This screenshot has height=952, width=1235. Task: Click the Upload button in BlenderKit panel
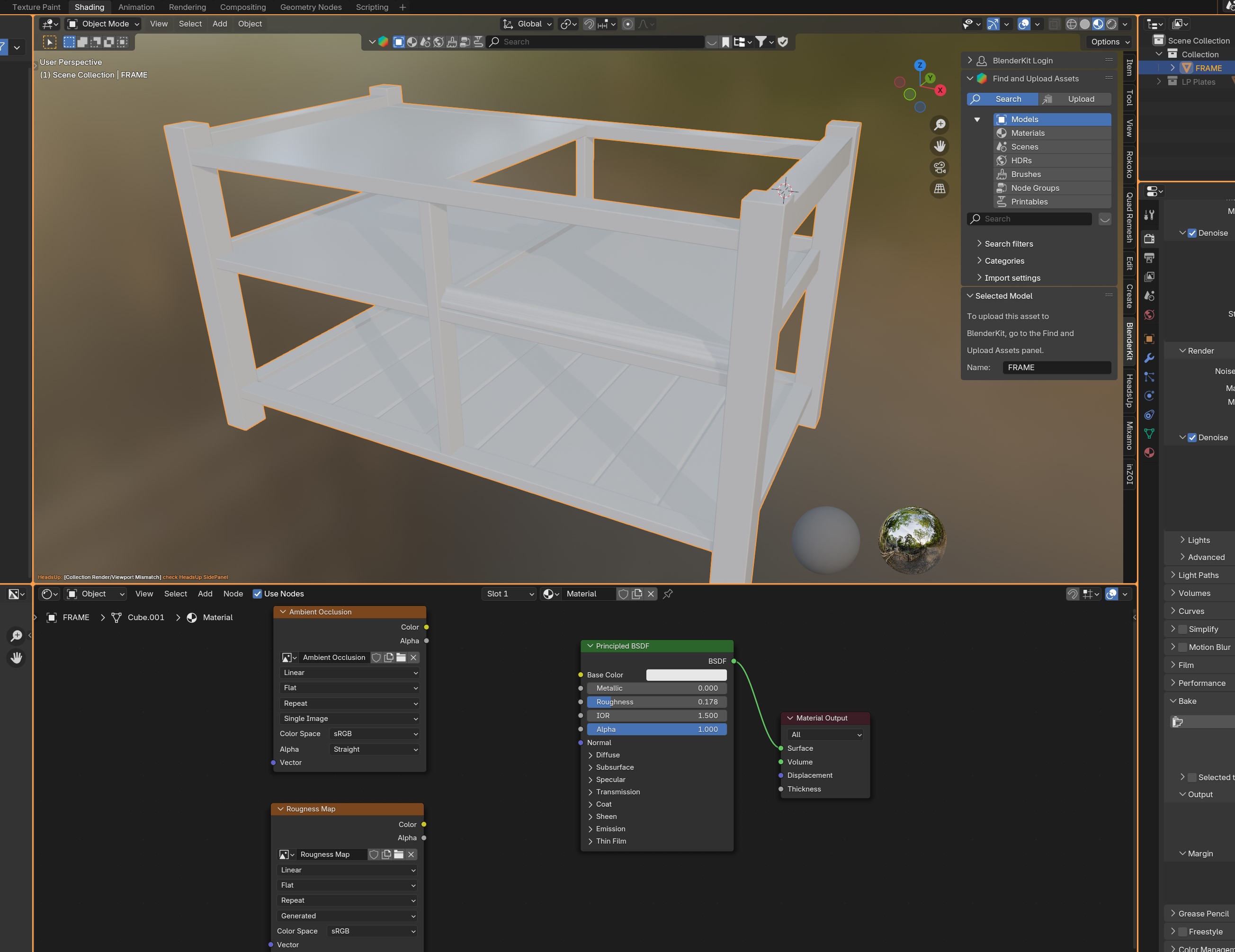1075,99
